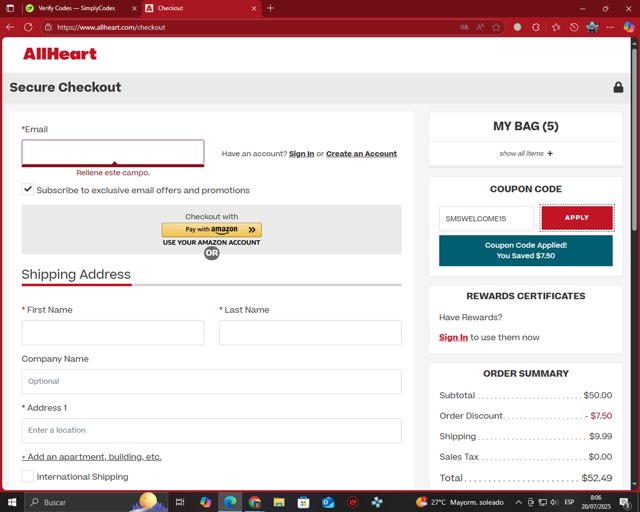Open a new browser tab

tap(270, 8)
